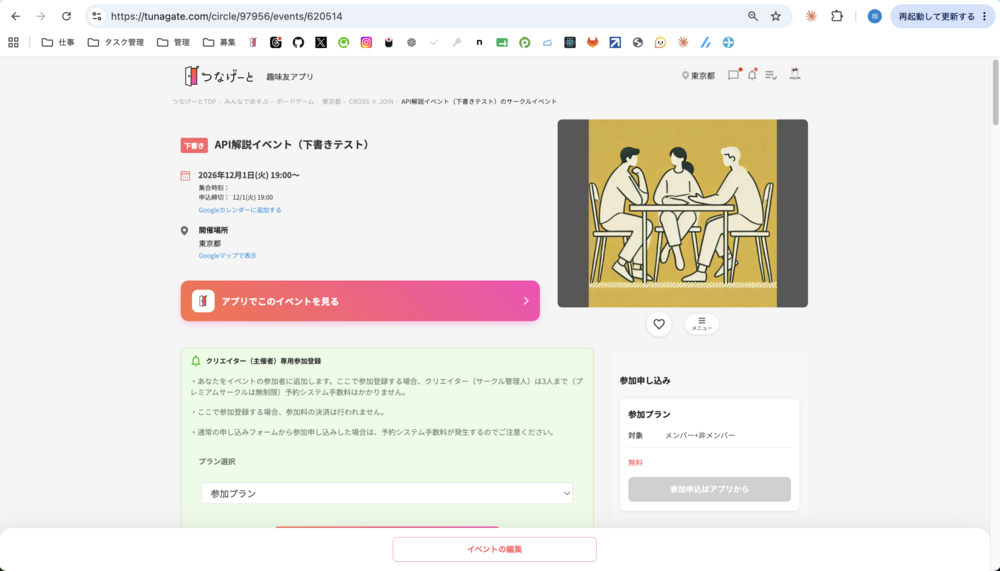Bookmark this page with star icon
This screenshot has height=571, width=1000.
pyautogui.click(x=776, y=16)
